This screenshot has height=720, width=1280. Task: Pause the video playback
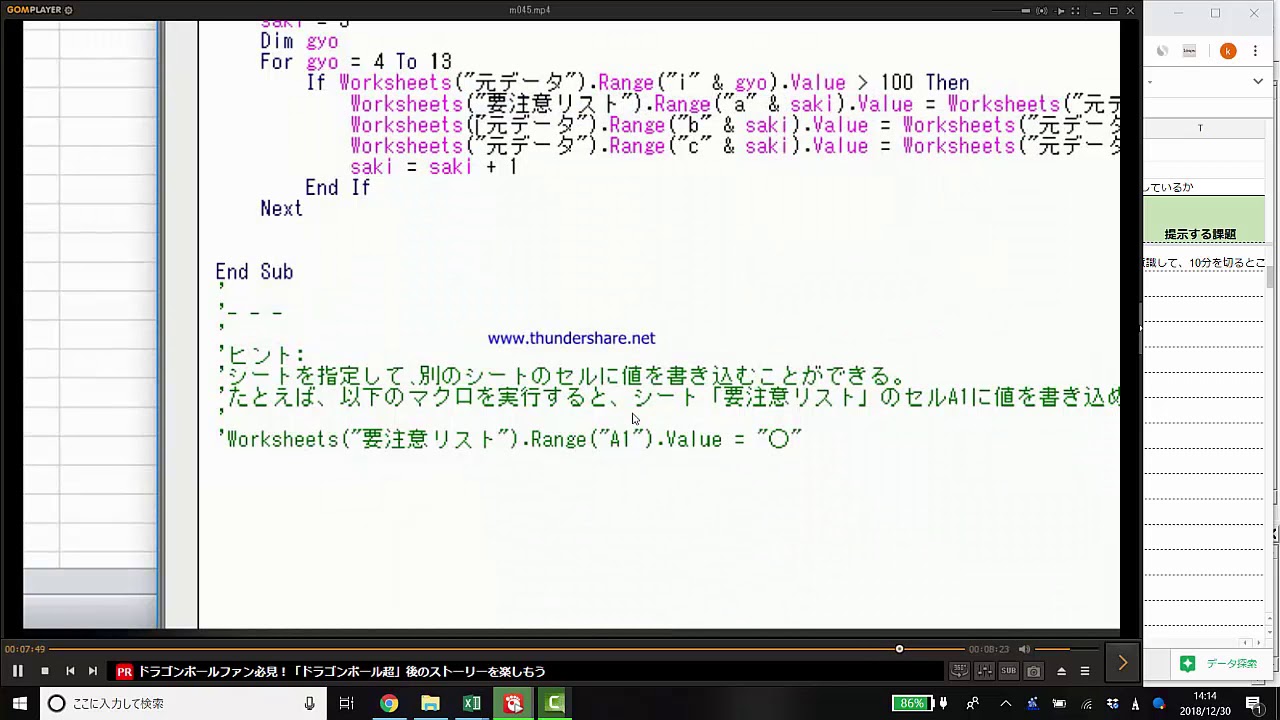(17, 671)
